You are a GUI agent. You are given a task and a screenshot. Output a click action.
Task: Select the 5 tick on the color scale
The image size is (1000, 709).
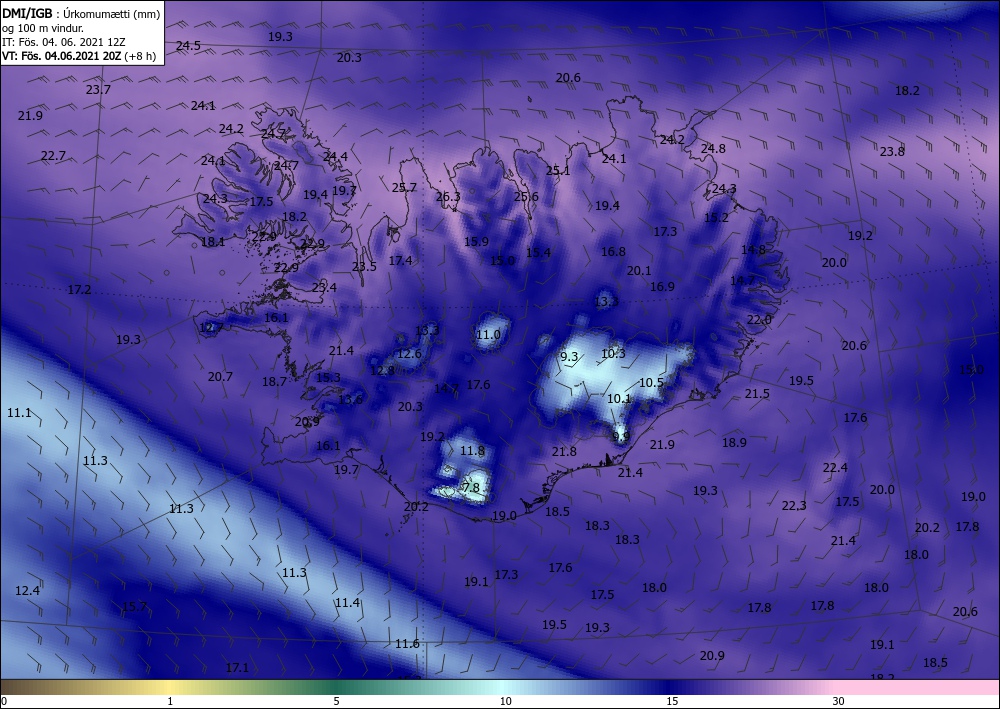coord(336,702)
